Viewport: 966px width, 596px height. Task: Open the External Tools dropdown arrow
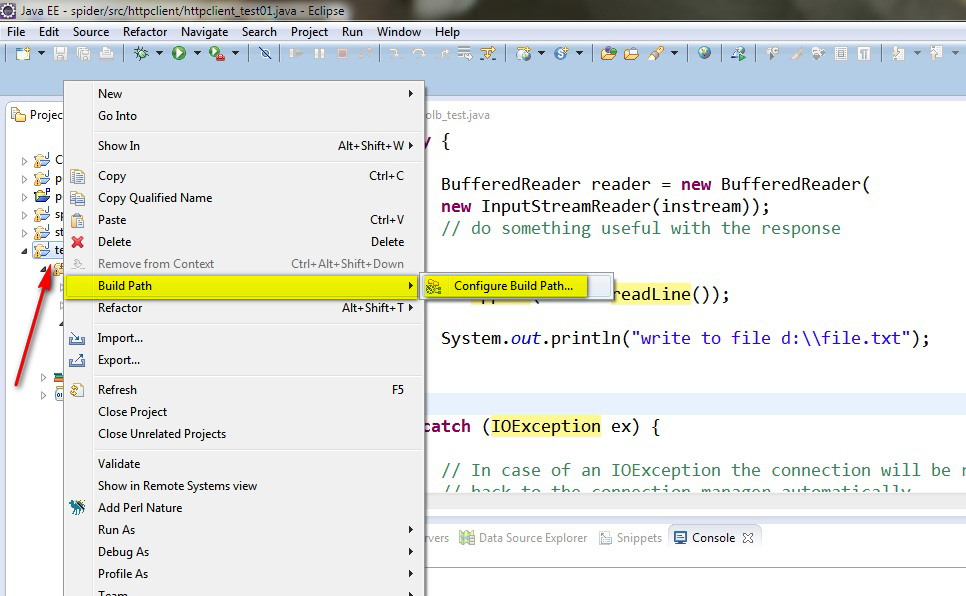[x=235, y=54]
